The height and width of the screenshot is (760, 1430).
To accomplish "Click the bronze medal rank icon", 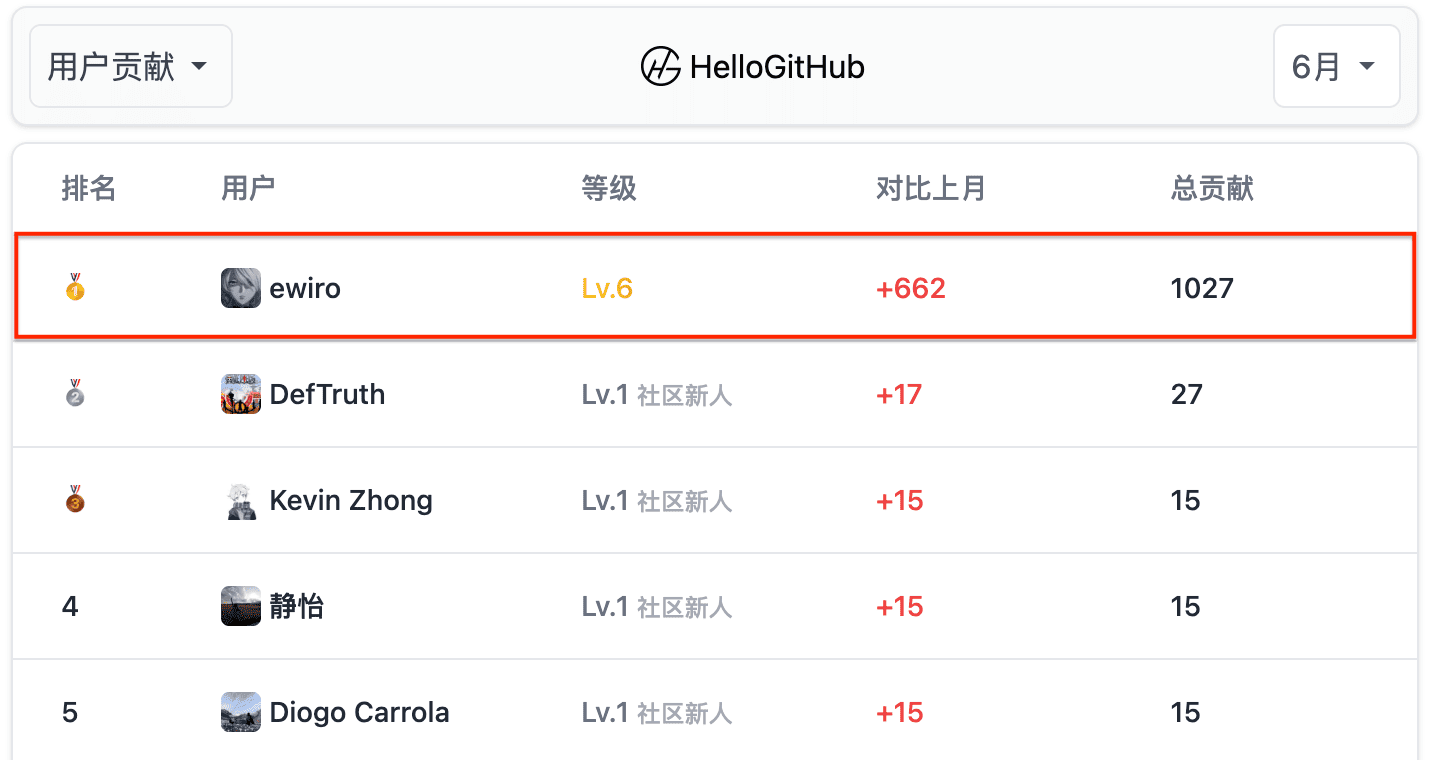I will pyautogui.click(x=75, y=500).
